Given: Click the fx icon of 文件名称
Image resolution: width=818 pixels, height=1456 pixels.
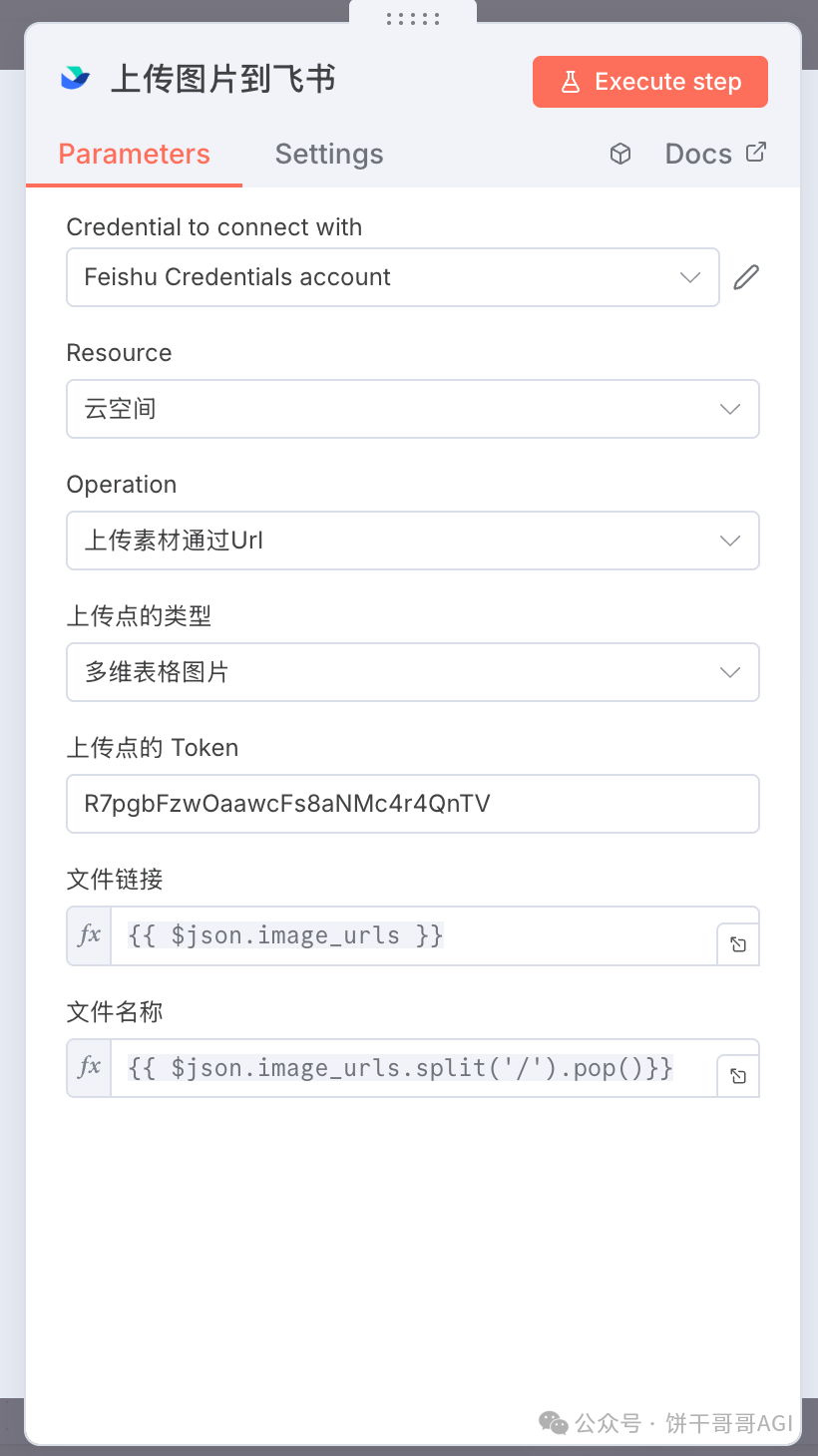Looking at the screenshot, I should 90,1068.
